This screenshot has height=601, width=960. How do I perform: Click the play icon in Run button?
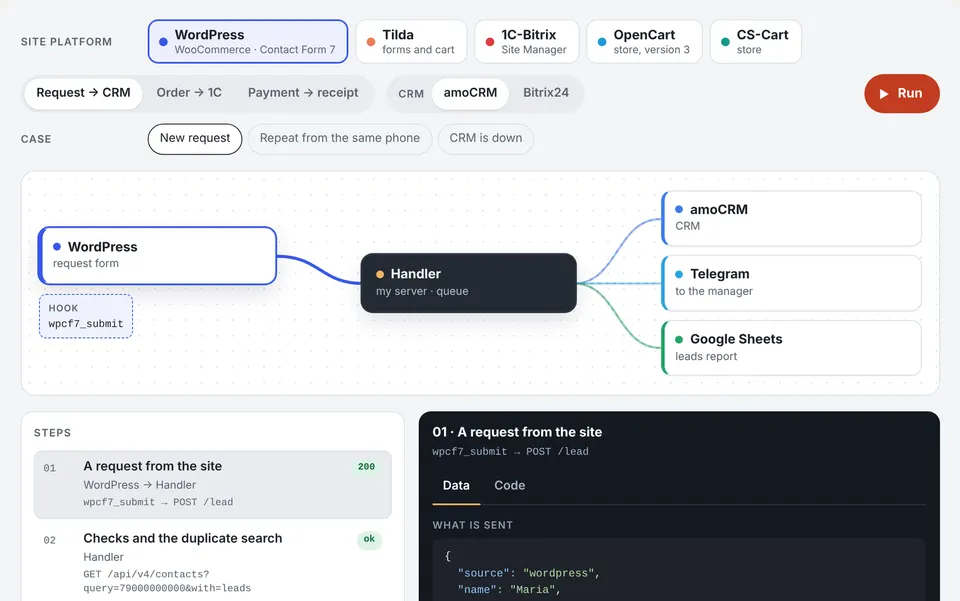883,94
